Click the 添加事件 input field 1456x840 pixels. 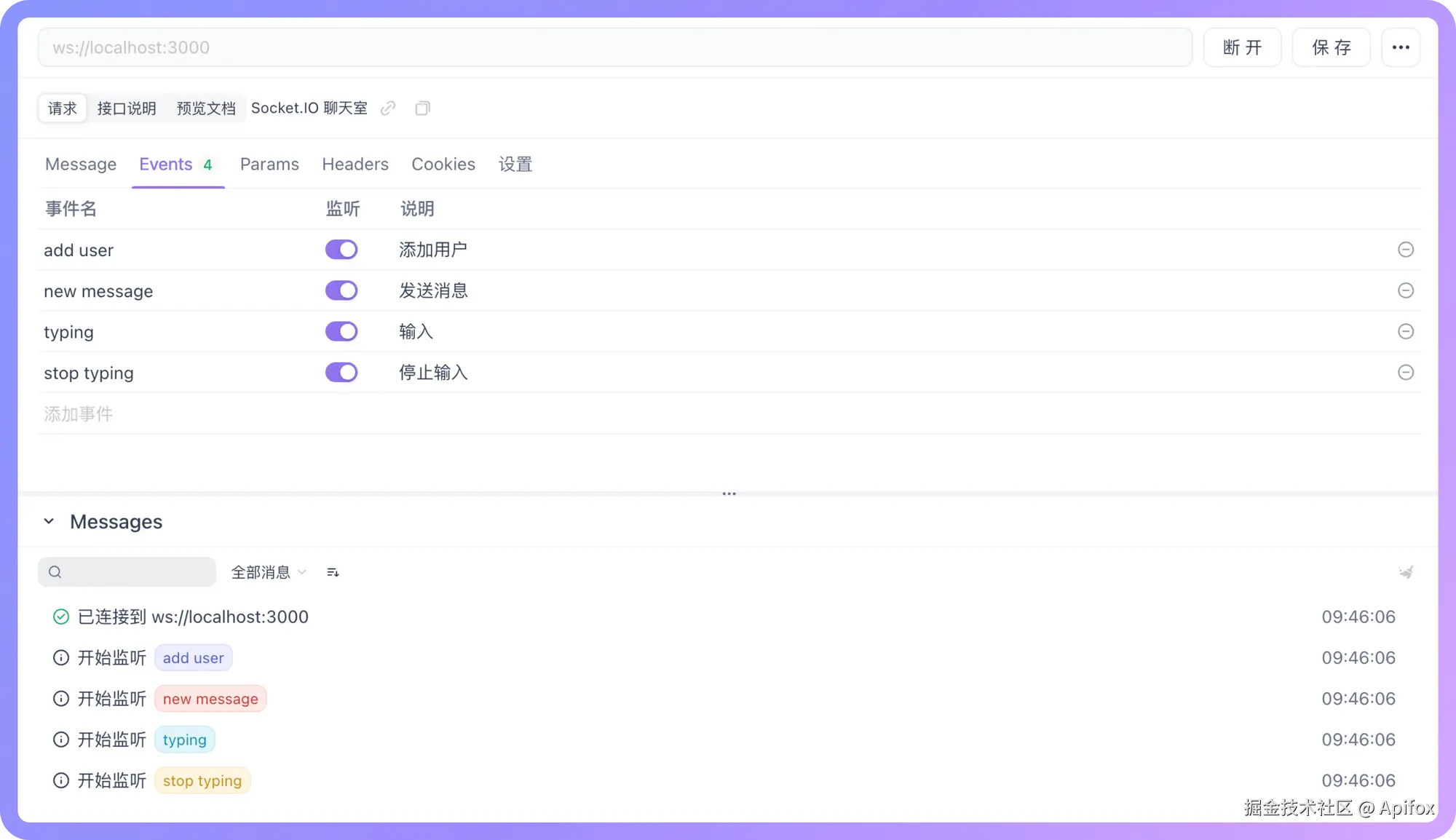[x=78, y=413]
